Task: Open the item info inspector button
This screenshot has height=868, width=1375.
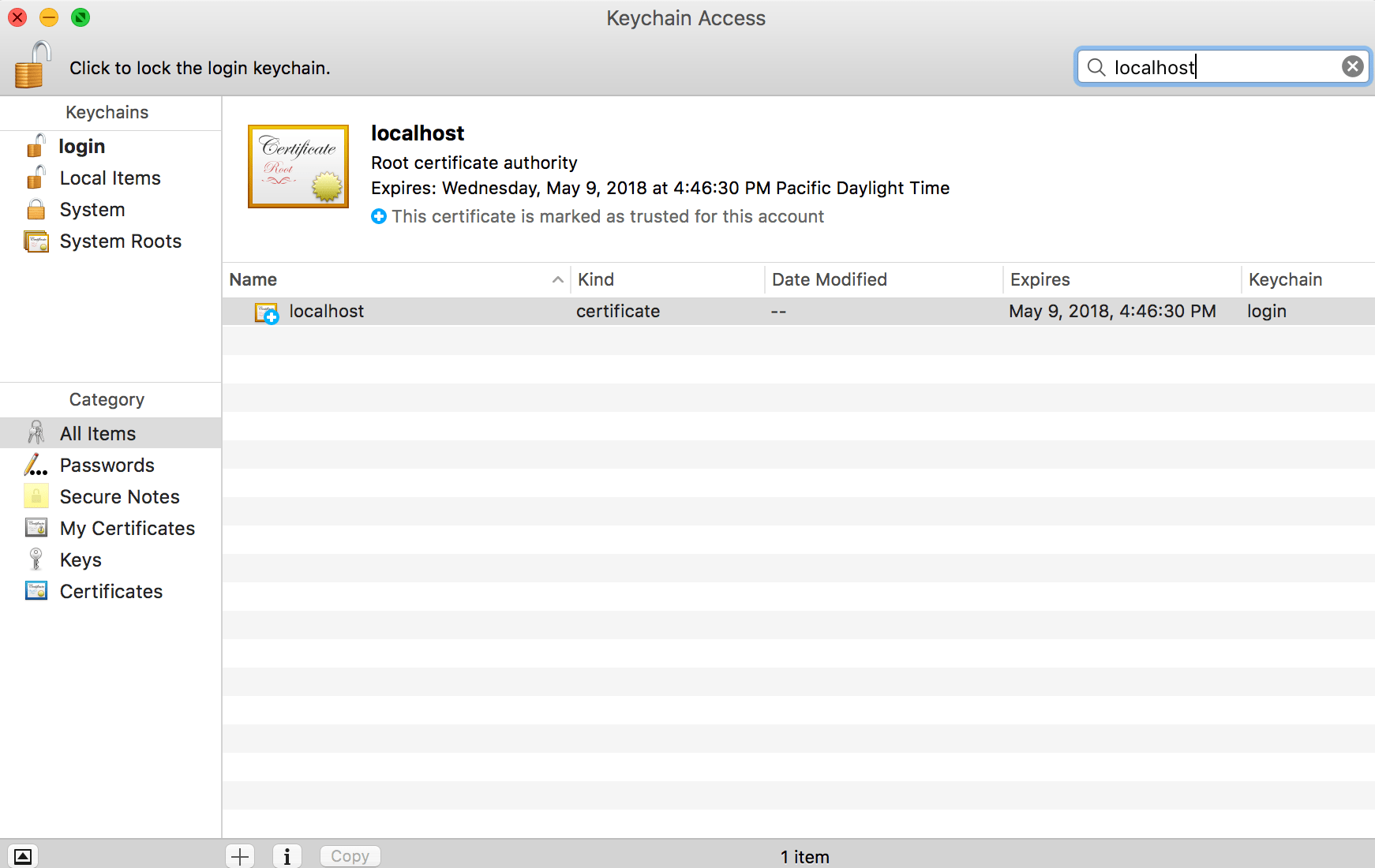Action: click(287, 856)
